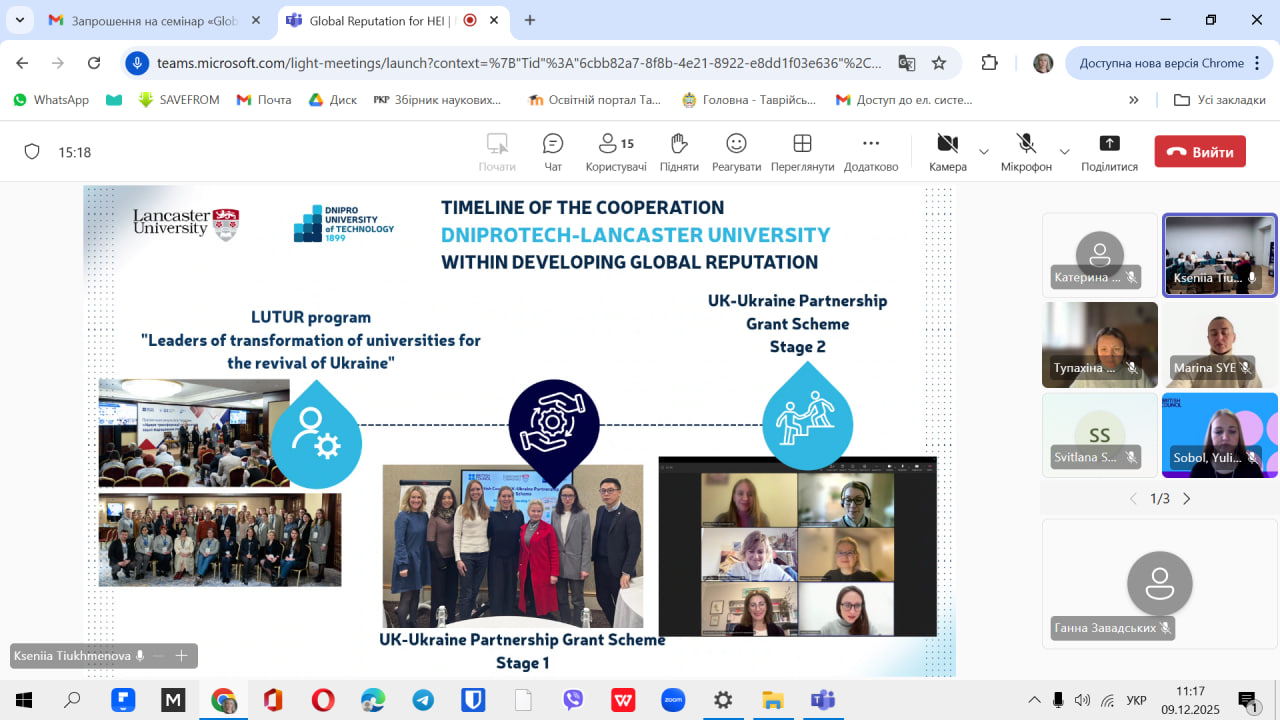Open the WhatsApp bookmark
The height and width of the screenshot is (720, 1280).
[51, 100]
